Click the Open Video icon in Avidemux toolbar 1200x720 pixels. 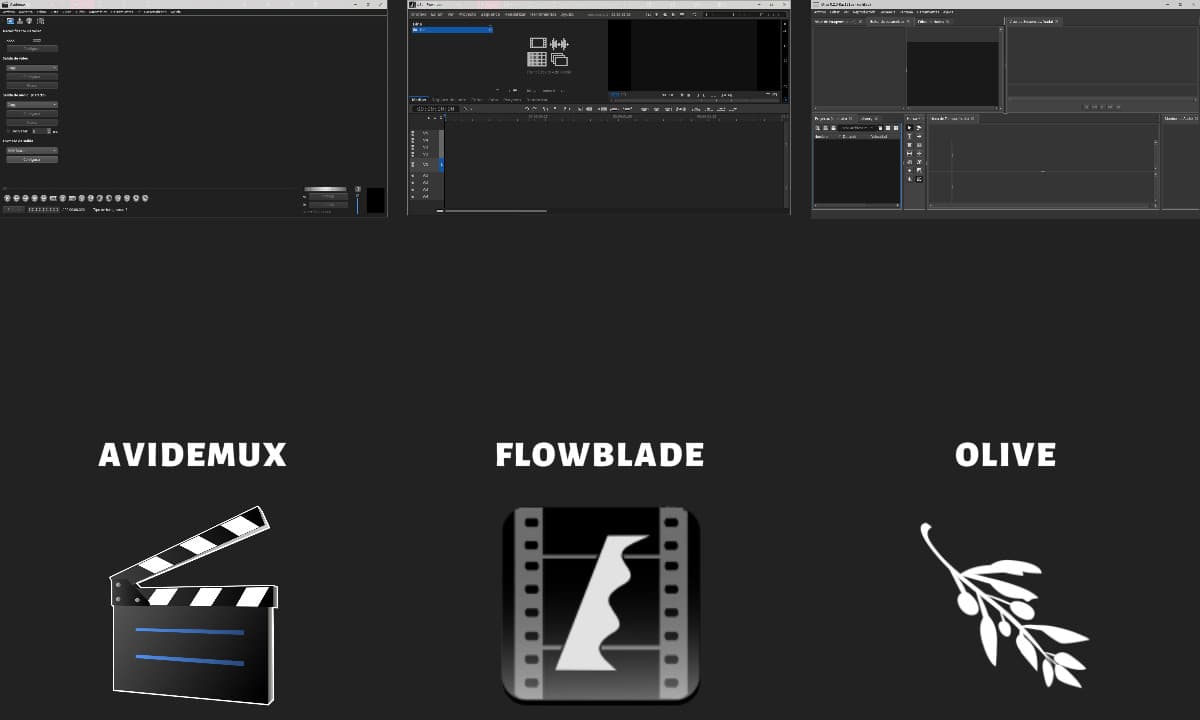pos(10,21)
